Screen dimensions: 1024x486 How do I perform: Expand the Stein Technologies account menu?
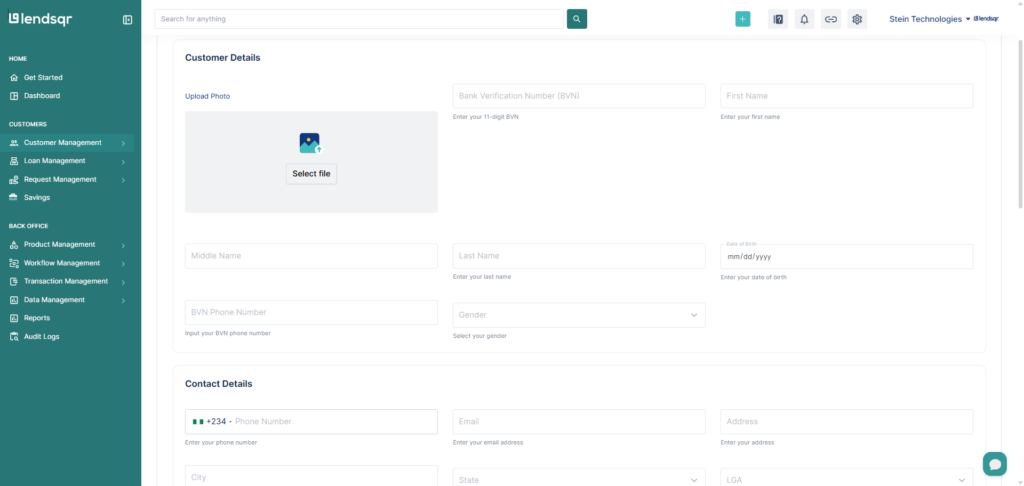(930, 19)
